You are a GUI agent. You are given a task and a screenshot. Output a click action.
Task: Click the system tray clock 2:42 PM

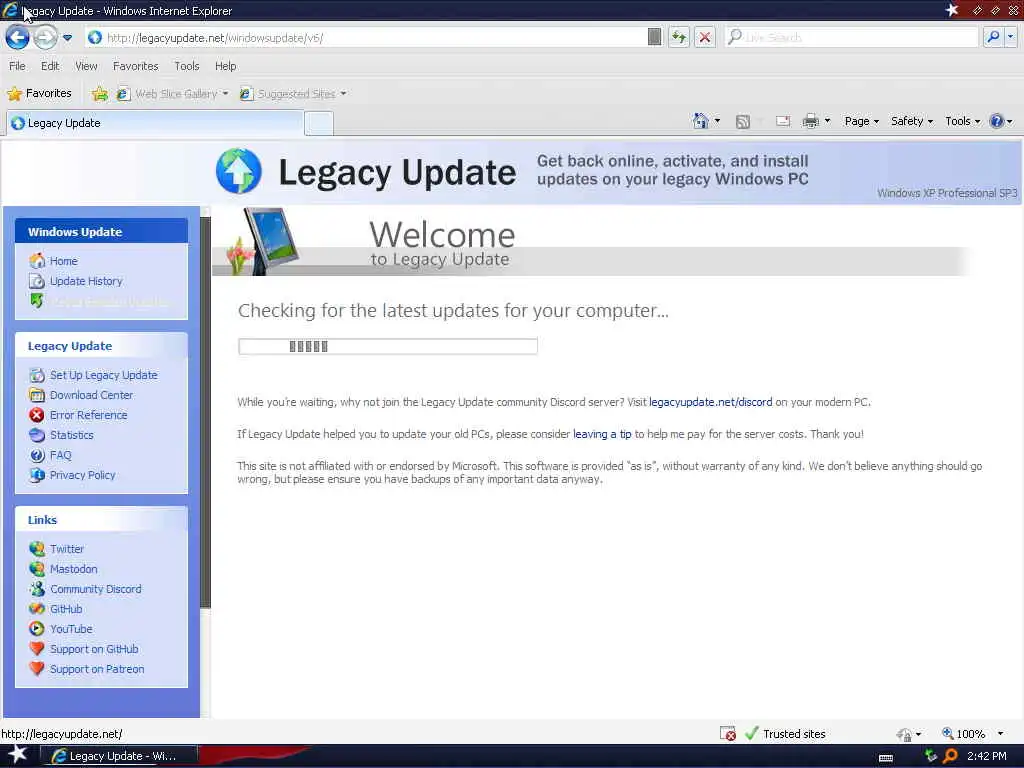click(x=986, y=756)
